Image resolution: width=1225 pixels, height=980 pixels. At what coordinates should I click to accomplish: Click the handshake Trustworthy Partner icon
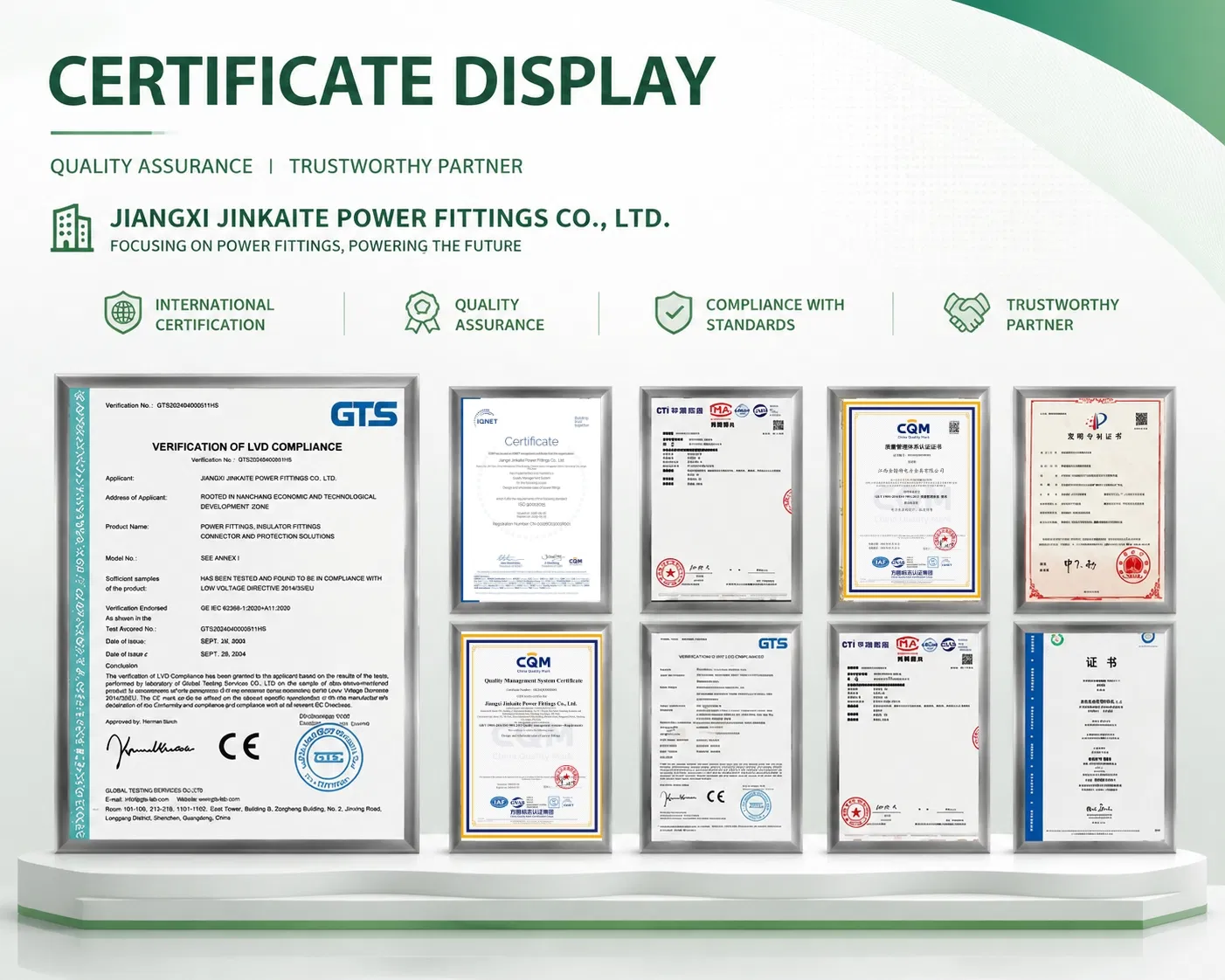pos(967,313)
